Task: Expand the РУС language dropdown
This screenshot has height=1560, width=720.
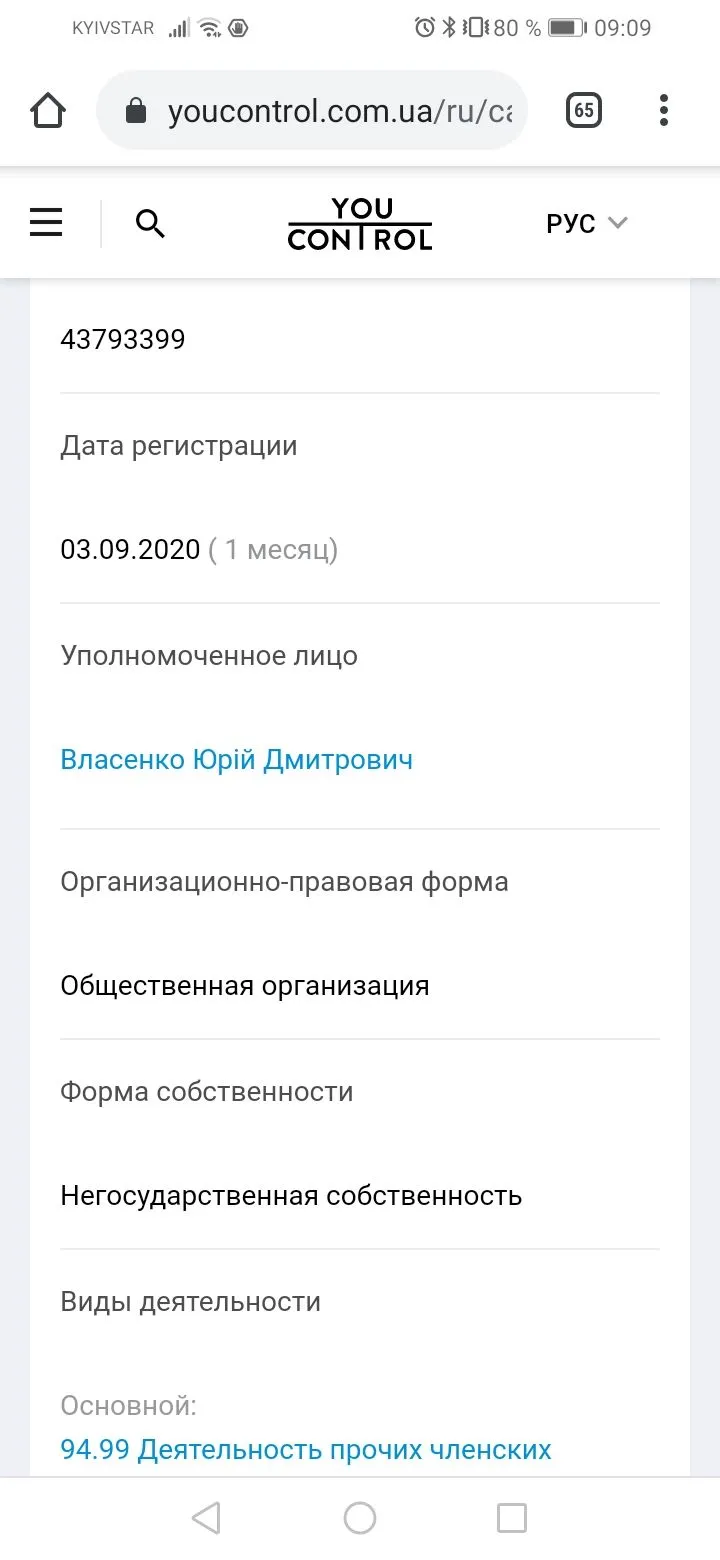Action: [585, 224]
